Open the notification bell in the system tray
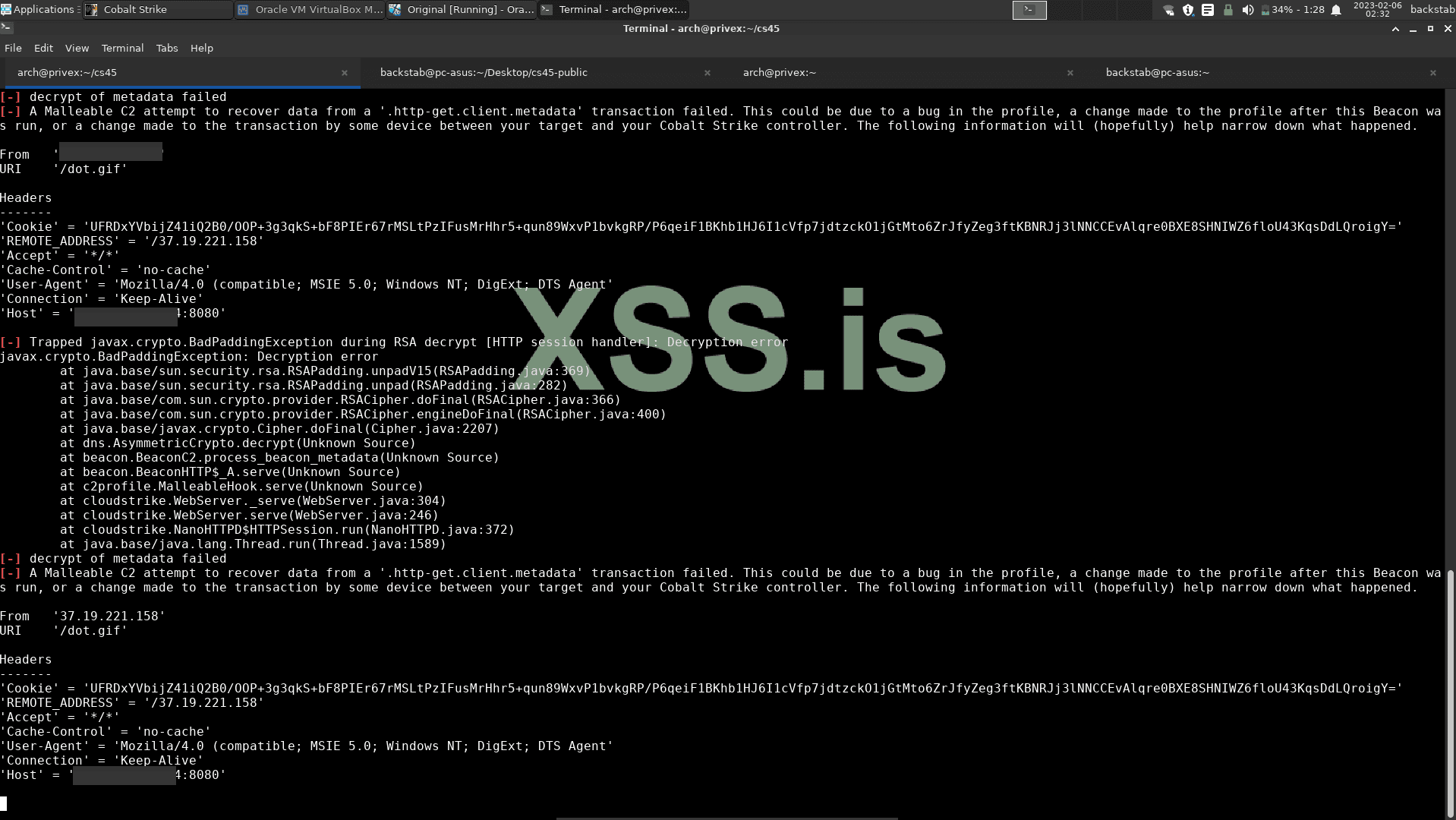 [x=1336, y=10]
